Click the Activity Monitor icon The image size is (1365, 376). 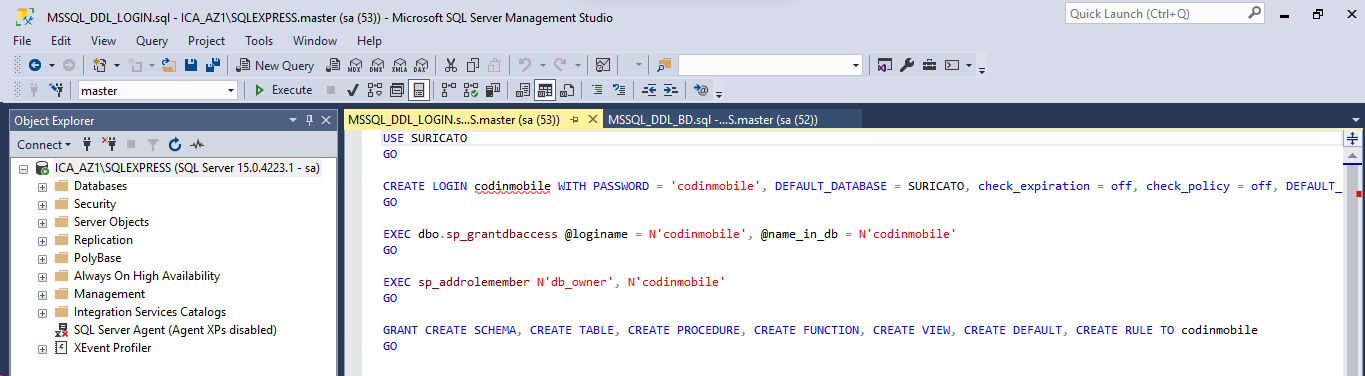point(603,65)
